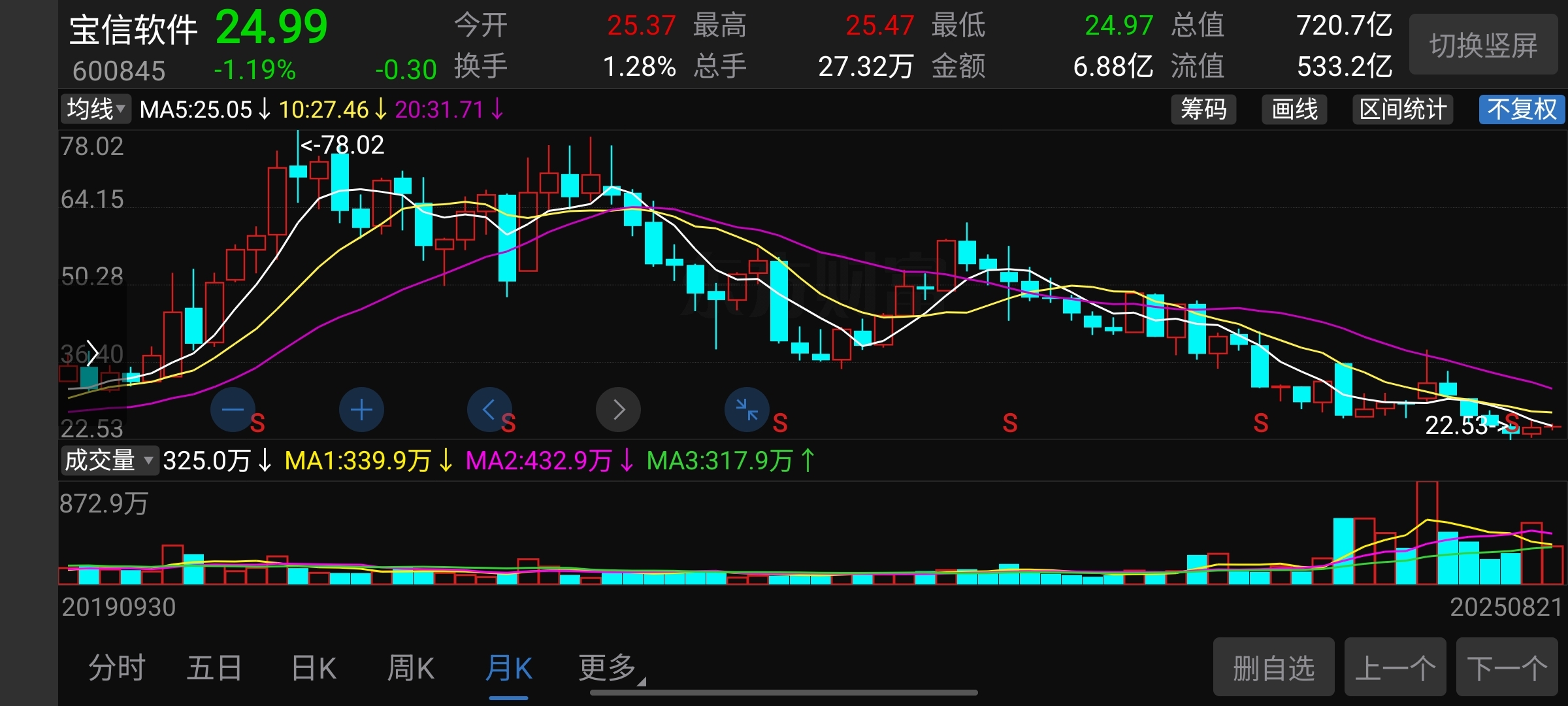Tap the turnover amount 6.88亿

coord(1113,66)
